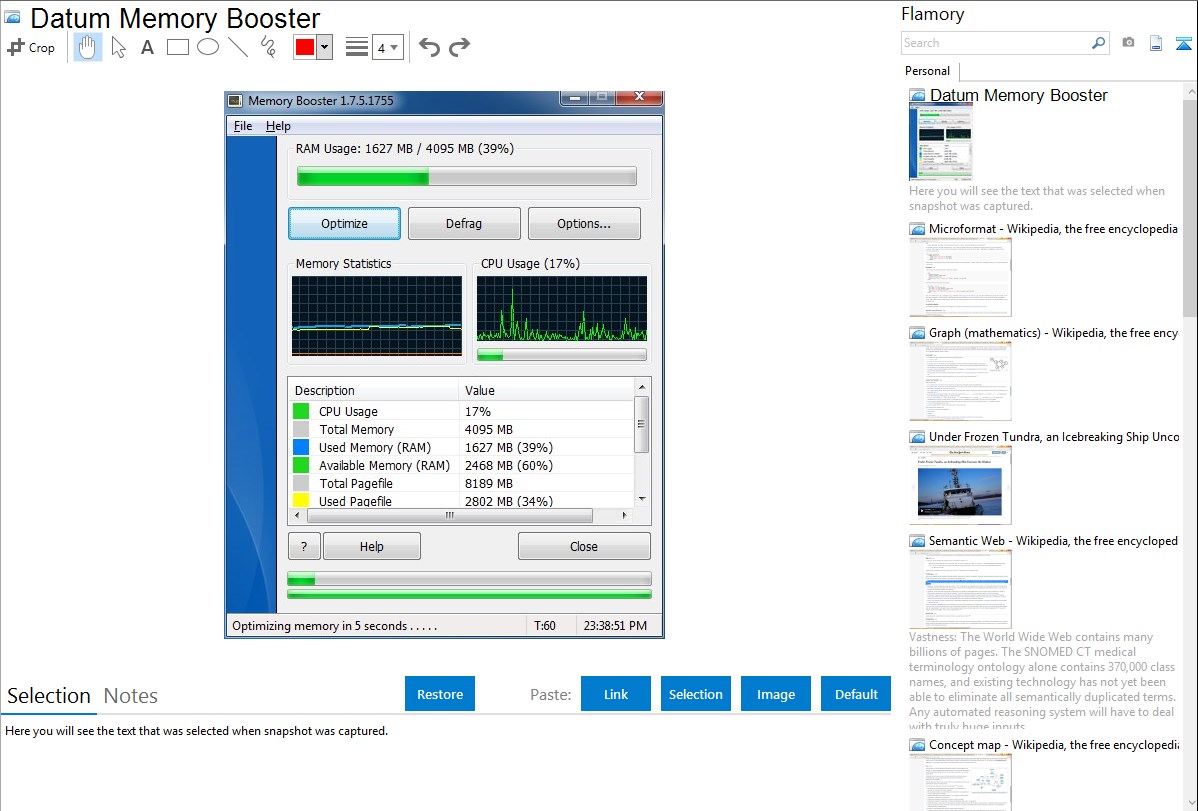Select the CPU Usage row
Image resolution: width=1198 pixels, height=811 pixels.
[461, 411]
